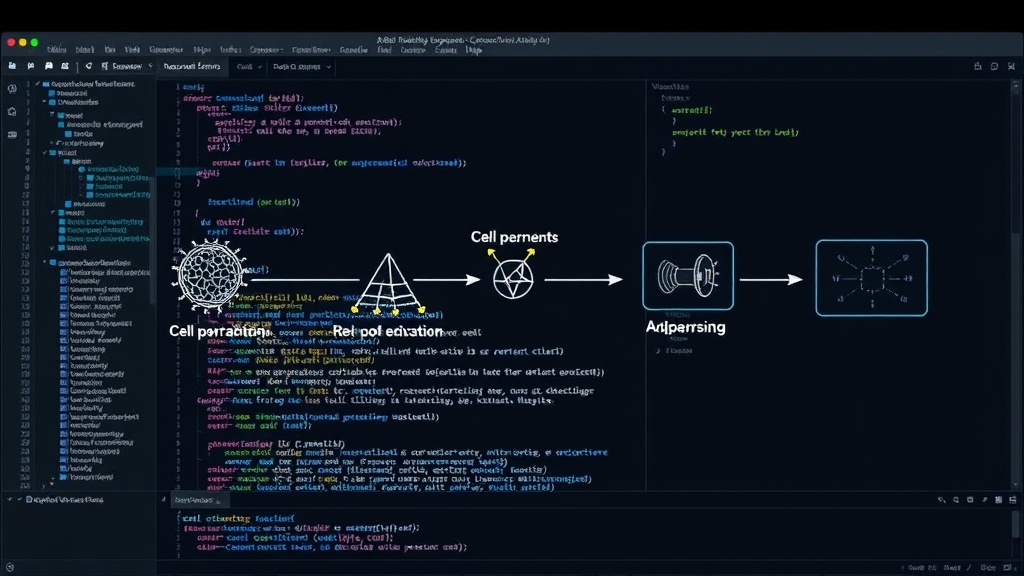Switch to the first editor tab
Screen dimensions: 1024x576
click(x=191, y=67)
